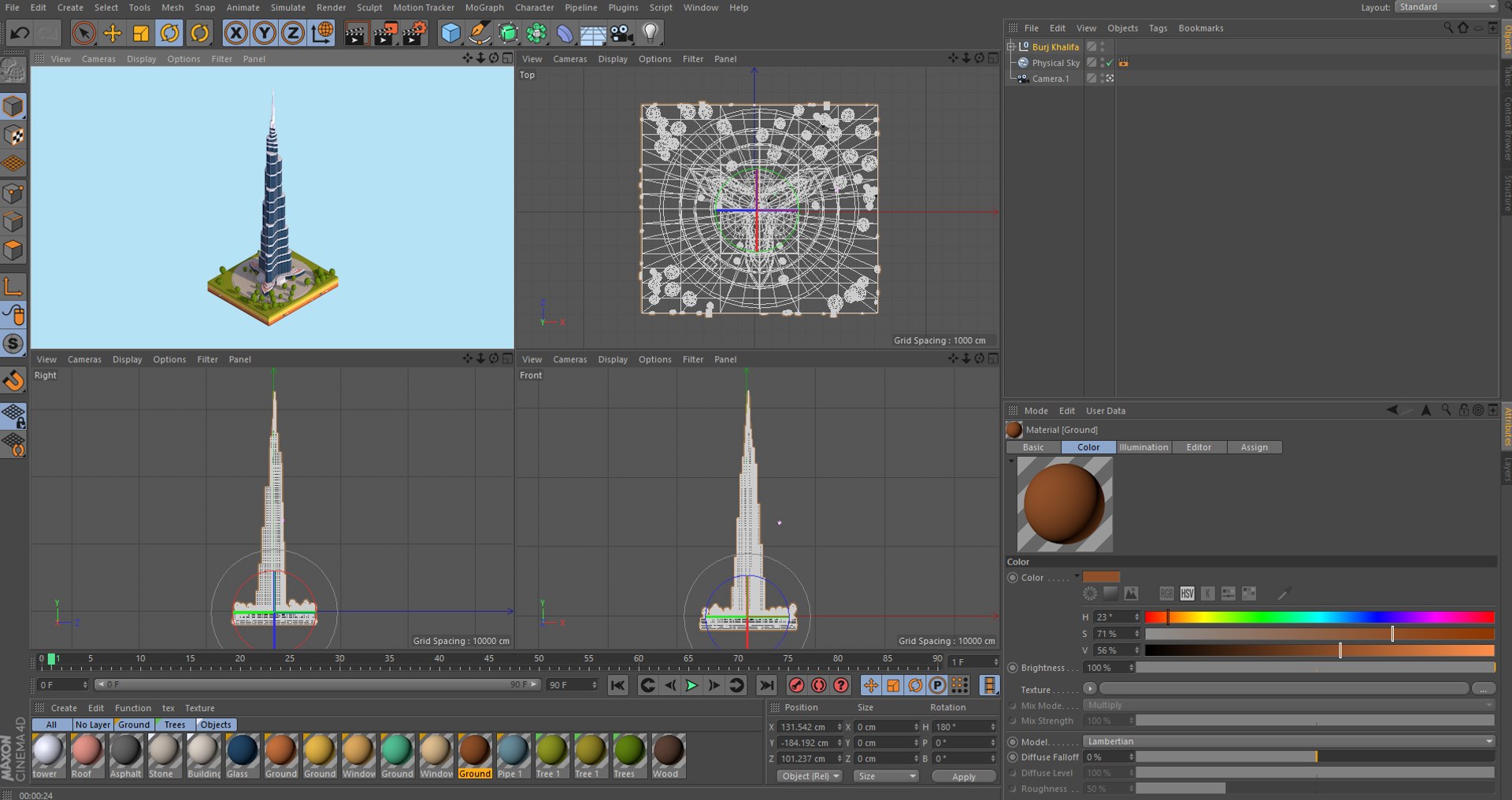
Task: Open the color wheel mode icon
Action: [x=1090, y=594]
